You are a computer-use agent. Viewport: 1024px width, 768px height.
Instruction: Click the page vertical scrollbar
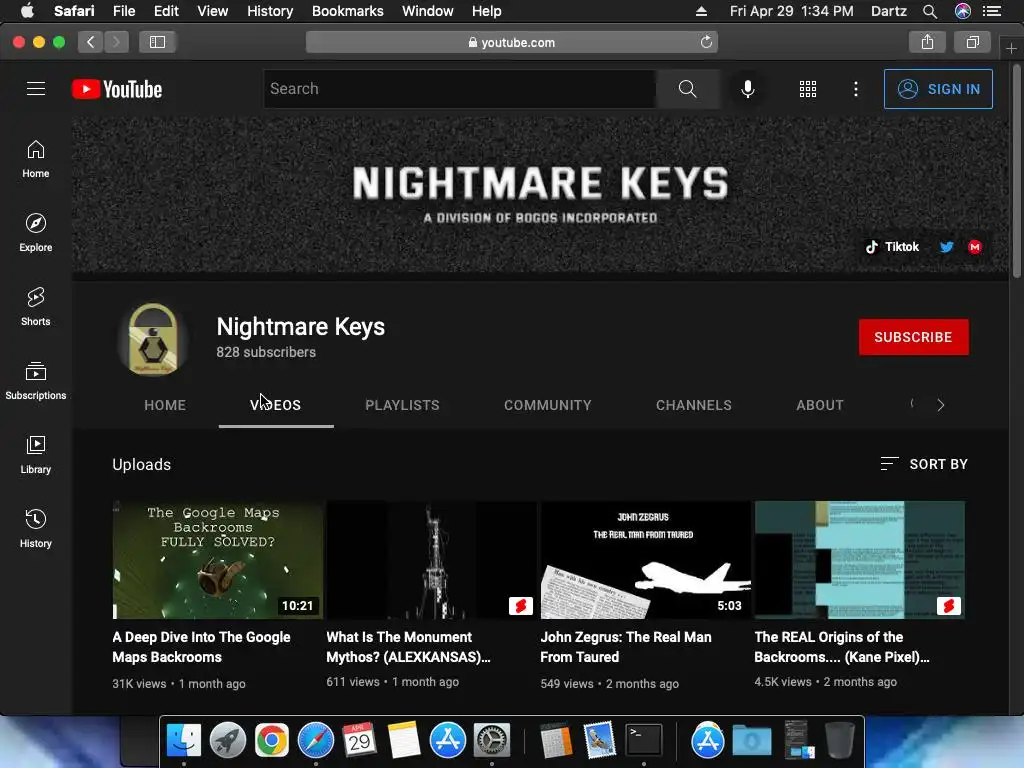(x=1016, y=170)
